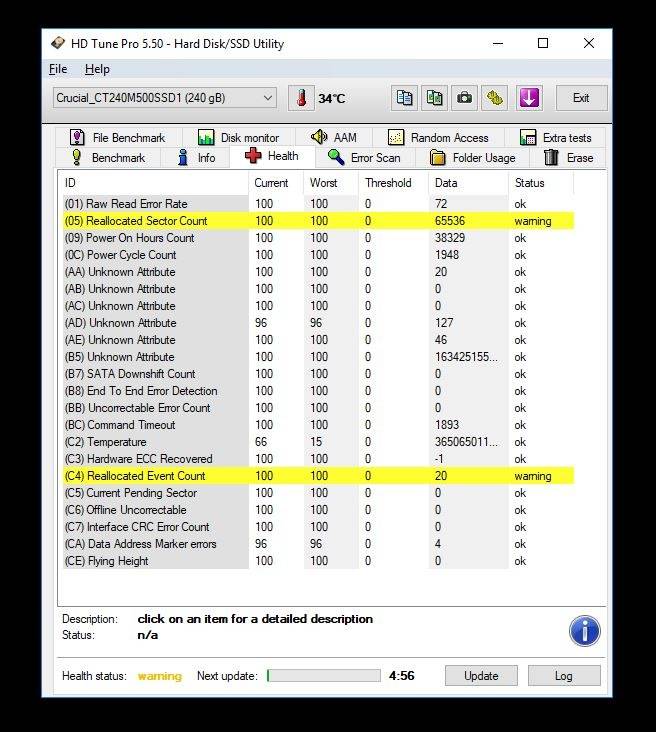This screenshot has width=656, height=732.
Task: Switch to the AAM tab
Action: pyautogui.click(x=333, y=138)
